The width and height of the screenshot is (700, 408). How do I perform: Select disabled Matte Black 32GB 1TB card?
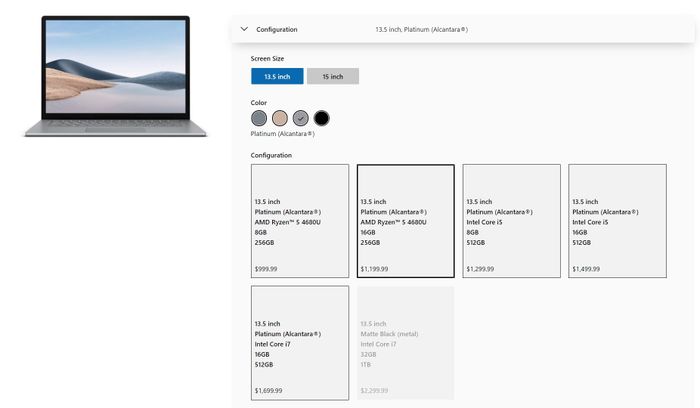point(406,343)
